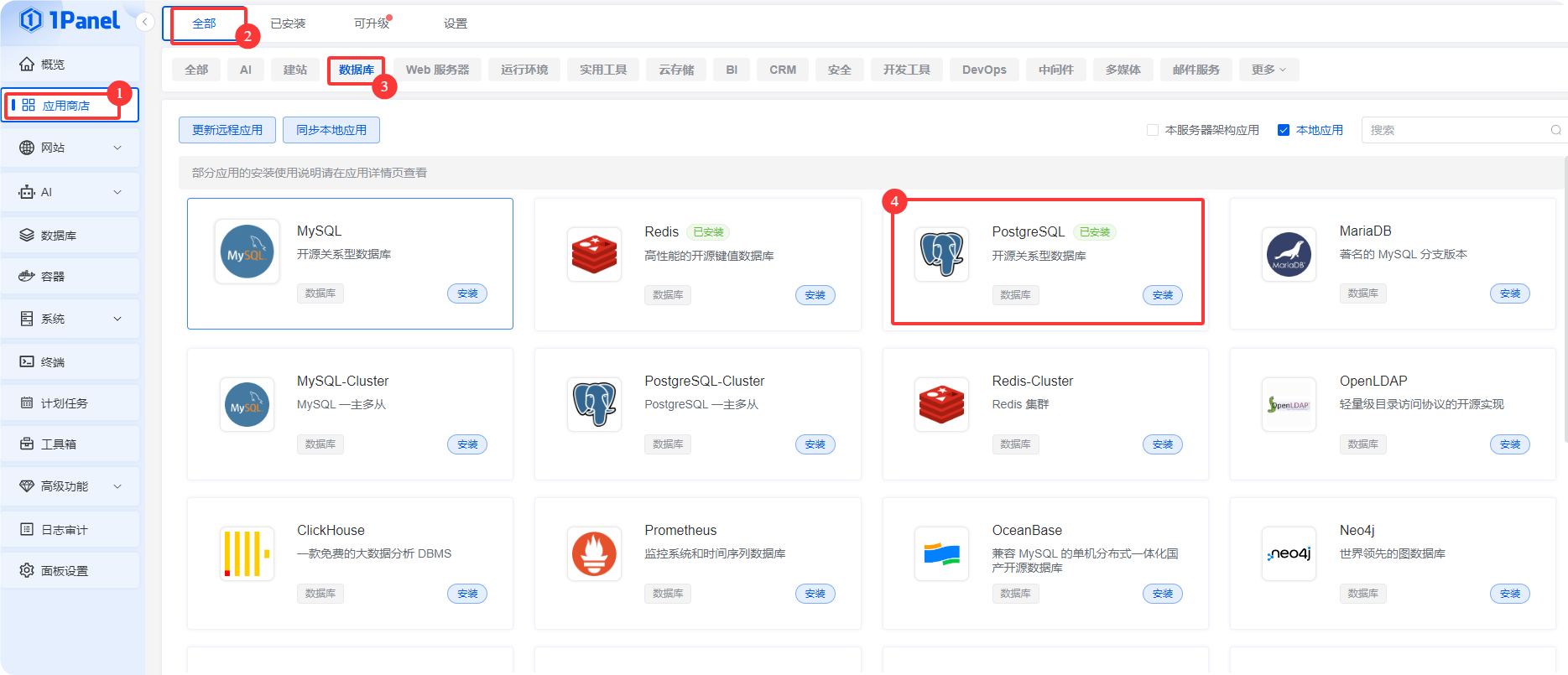Switch to the 已安装 tab
Image resolution: width=1568 pixels, height=675 pixels.
pyautogui.click(x=288, y=23)
